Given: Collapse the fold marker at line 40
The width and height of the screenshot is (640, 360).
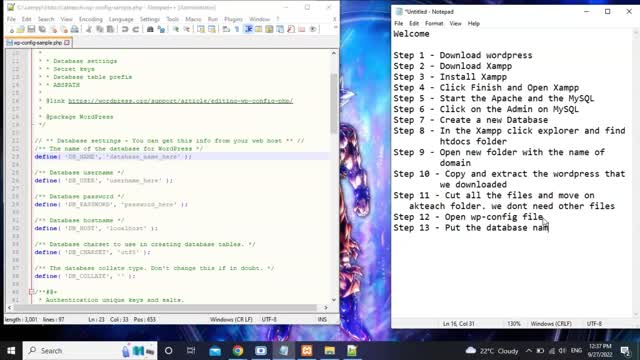Looking at the screenshot, I should (31, 292).
